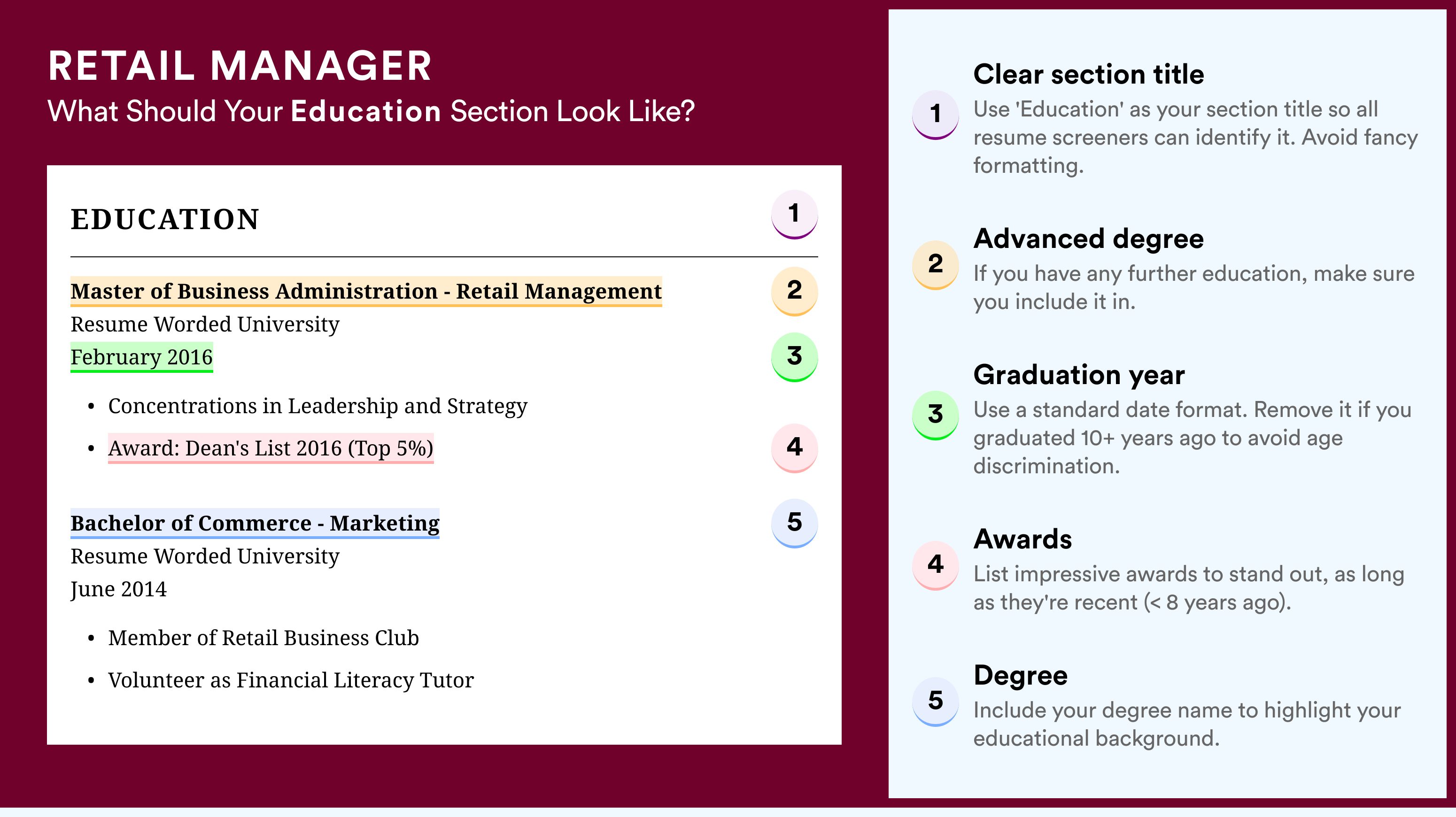Click badge 2 beside the Master of Business Administration line
The height and width of the screenshot is (817, 1456).
(x=794, y=291)
